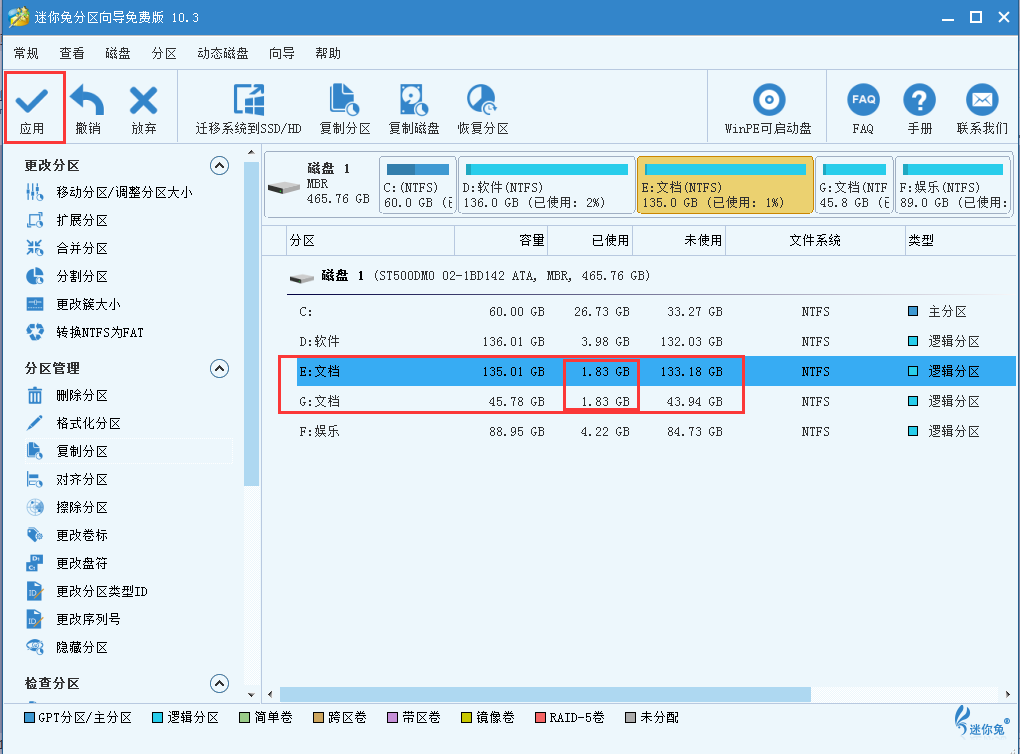Choose 合并分区 in sidebar
Screen dimensions: 1020x754
coord(66,248)
